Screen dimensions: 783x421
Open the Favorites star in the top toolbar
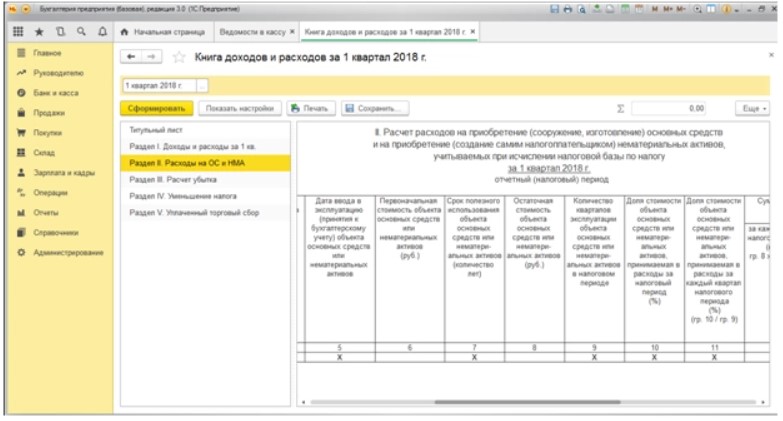click(39, 32)
